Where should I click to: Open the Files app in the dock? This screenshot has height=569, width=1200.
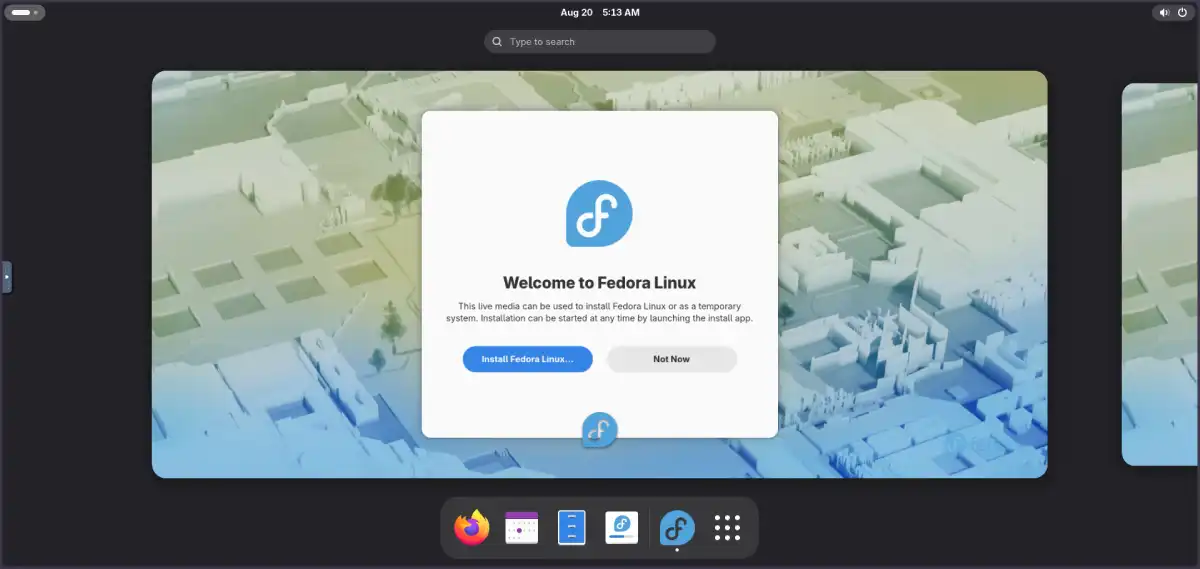pyautogui.click(x=571, y=528)
